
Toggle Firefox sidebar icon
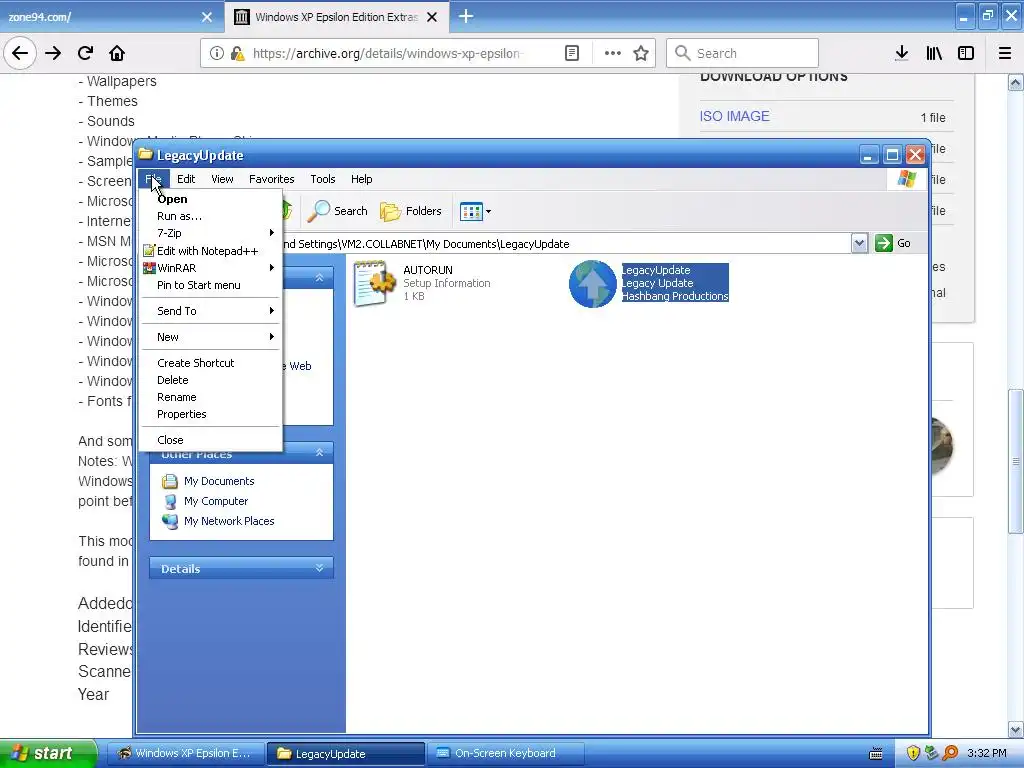(x=965, y=54)
